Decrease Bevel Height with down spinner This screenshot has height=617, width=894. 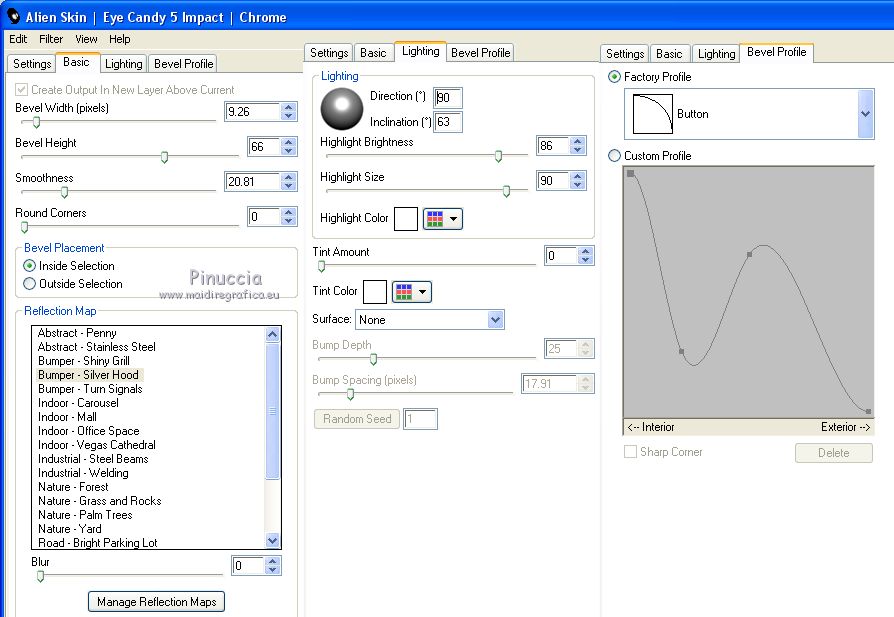click(x=288, y=151)
